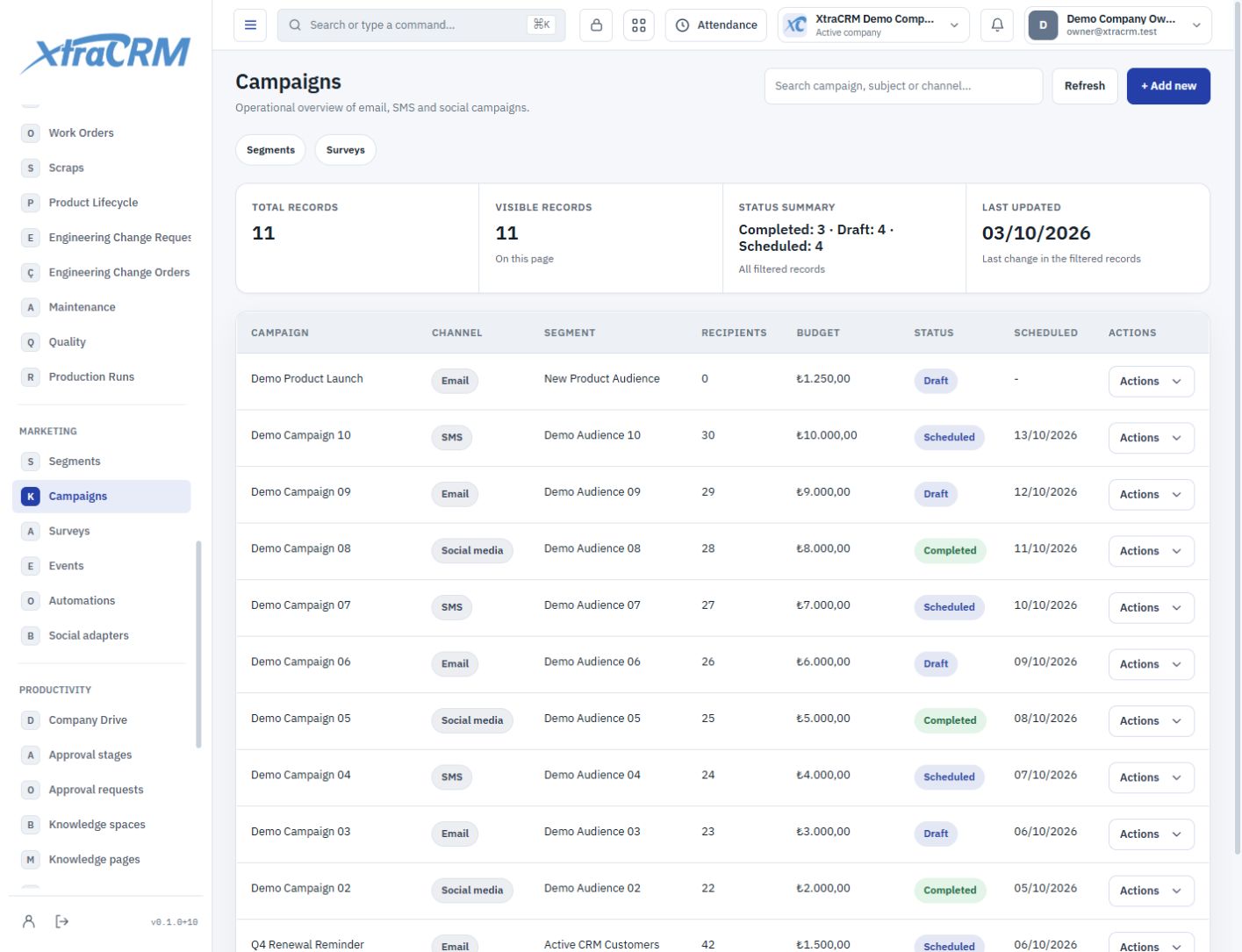This screenshot has width=1242, height=952.
Task: Select the New Product Audience segment cell
Action: tap(602, 379)
